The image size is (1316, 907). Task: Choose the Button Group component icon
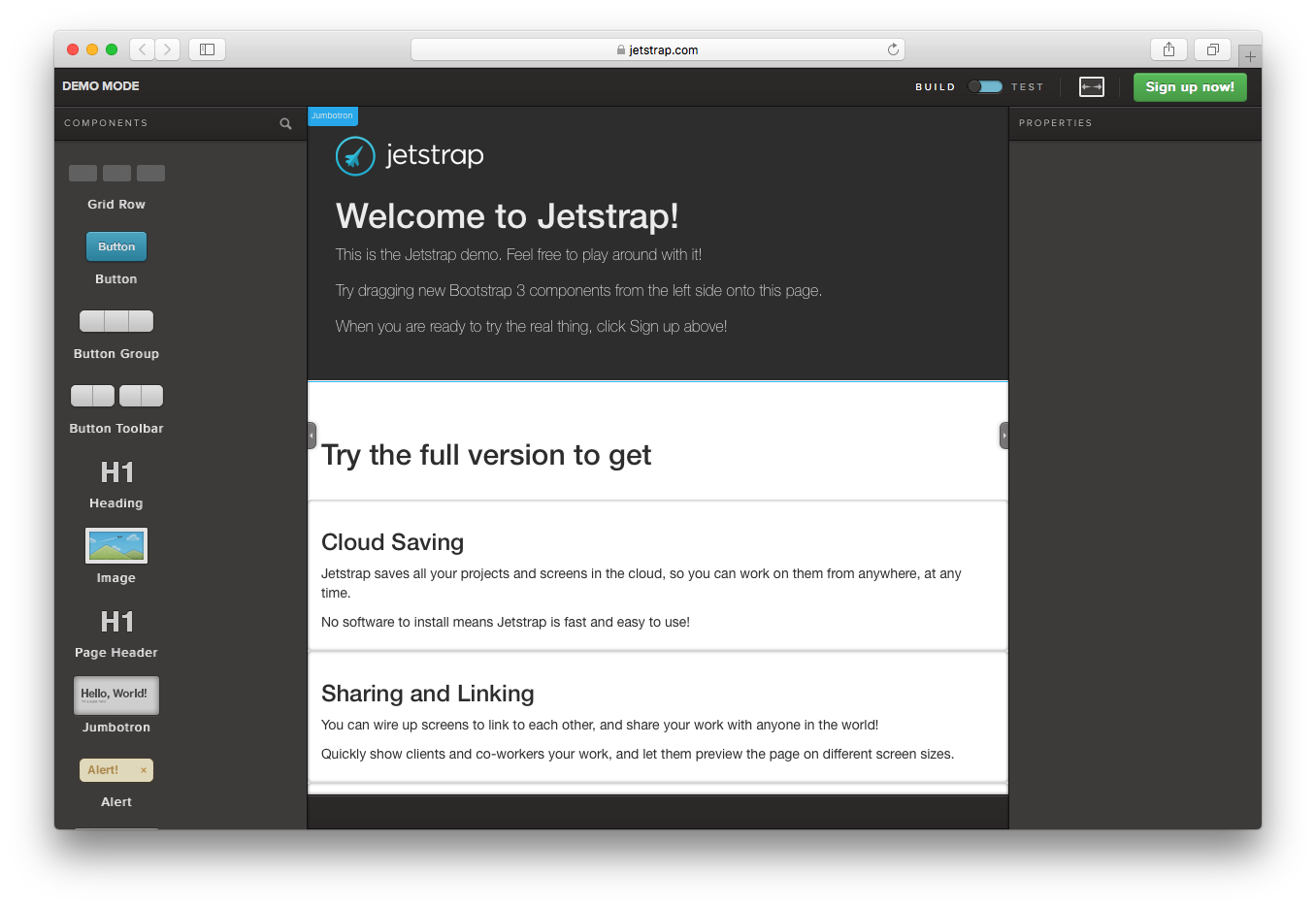(x=116, y=321)
